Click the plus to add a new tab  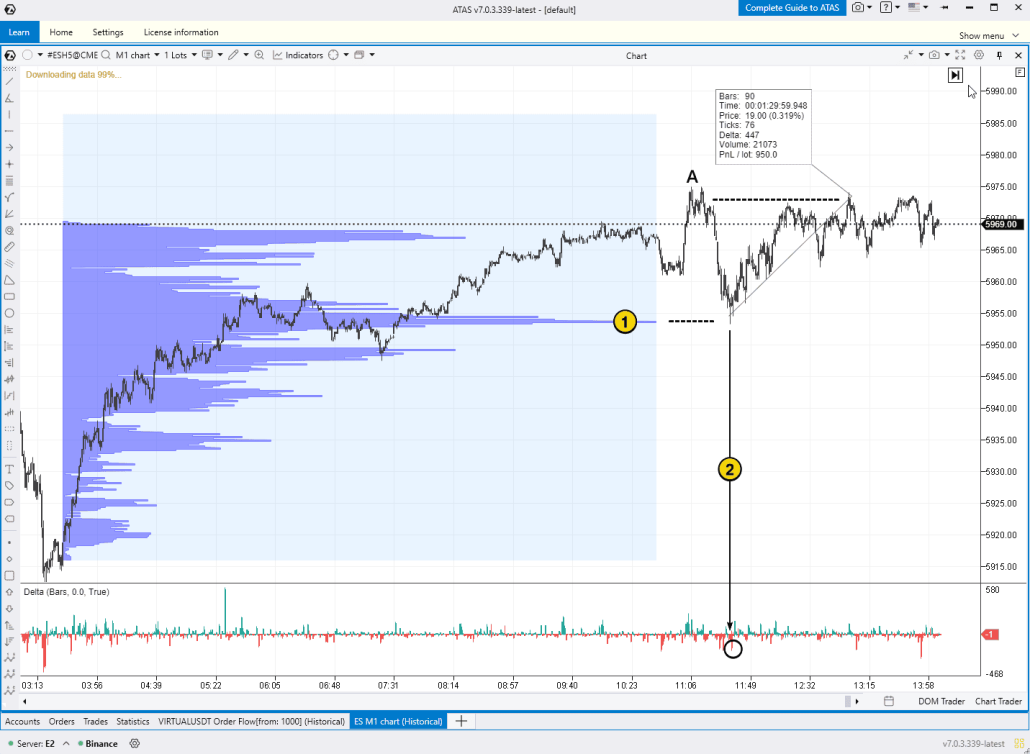[x=459, y=721]
